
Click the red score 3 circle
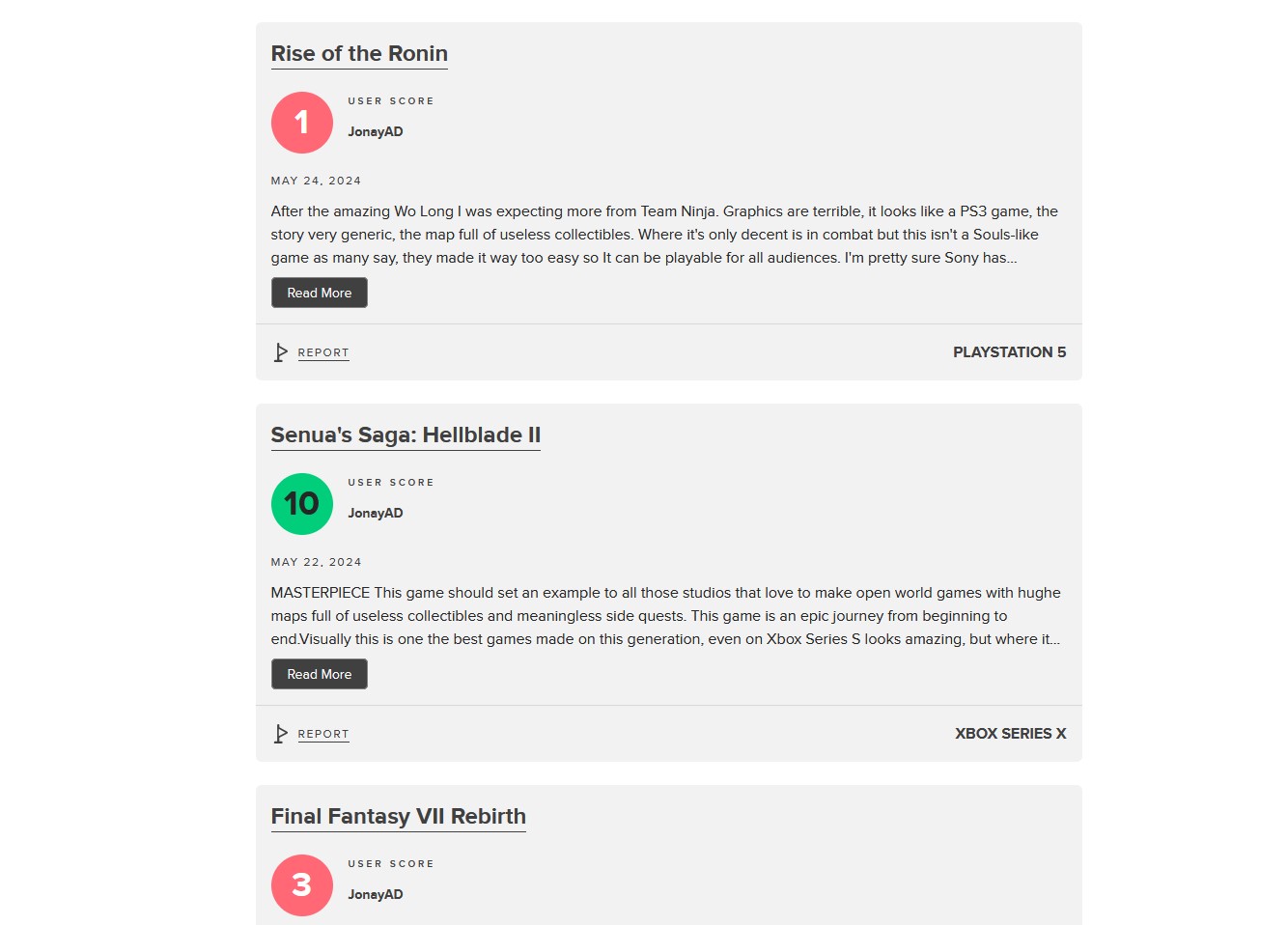coord(302,885)
